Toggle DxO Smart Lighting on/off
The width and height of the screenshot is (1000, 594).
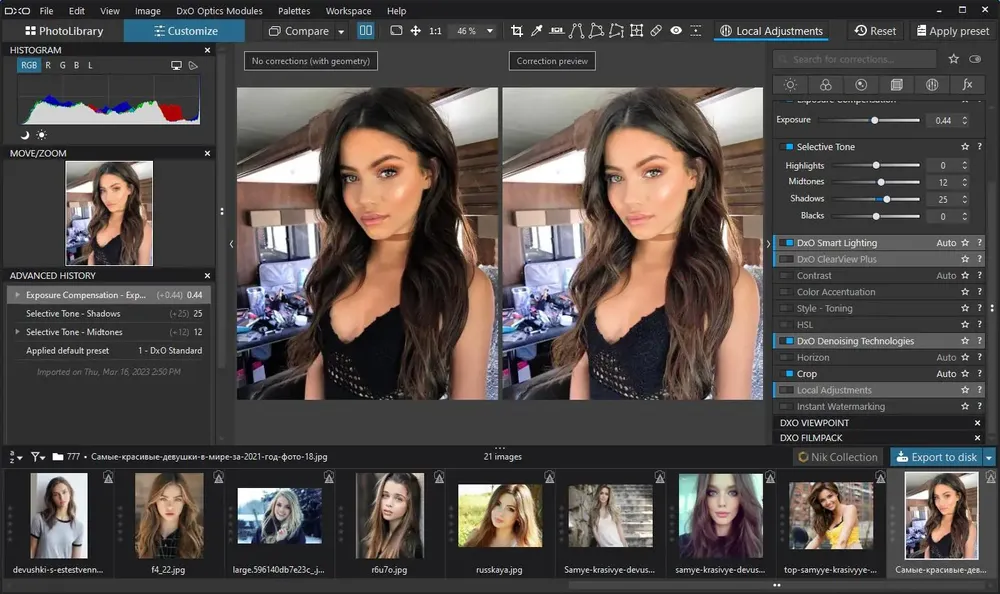tap(787, 243)
